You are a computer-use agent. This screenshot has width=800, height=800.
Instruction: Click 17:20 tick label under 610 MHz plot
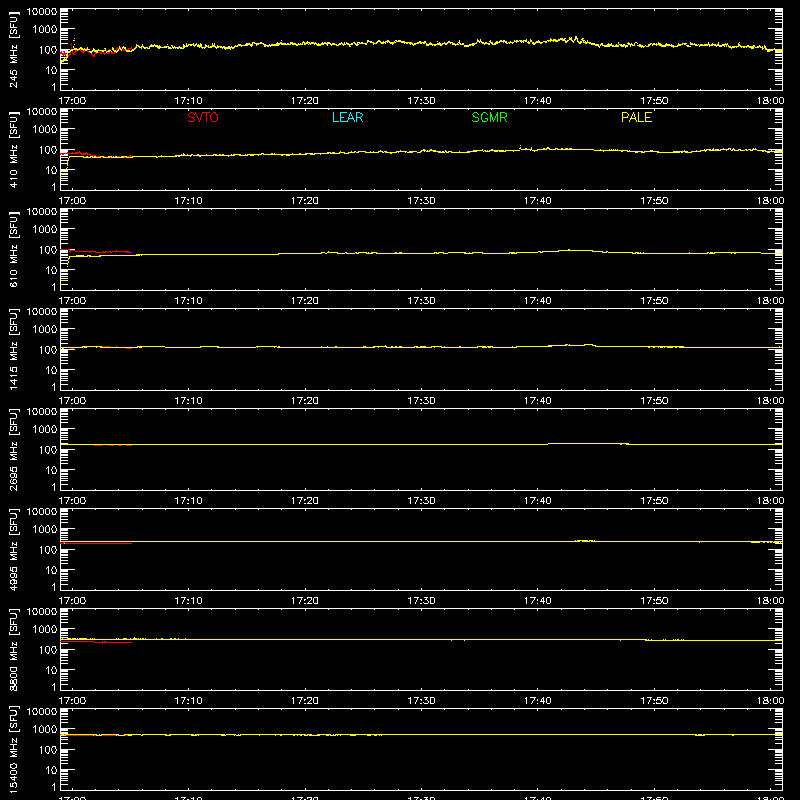click(305, 301)
